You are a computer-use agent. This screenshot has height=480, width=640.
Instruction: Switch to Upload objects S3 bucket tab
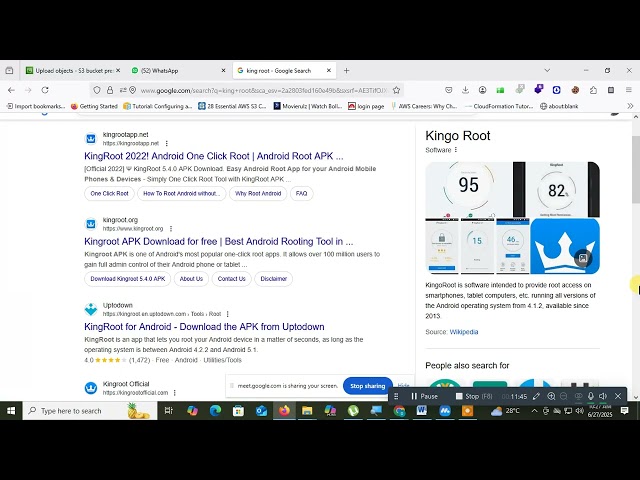(x=73, y=71)
